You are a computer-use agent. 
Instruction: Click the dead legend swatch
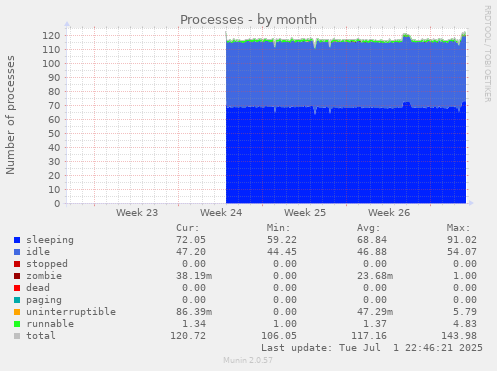(x=17, y=288)
